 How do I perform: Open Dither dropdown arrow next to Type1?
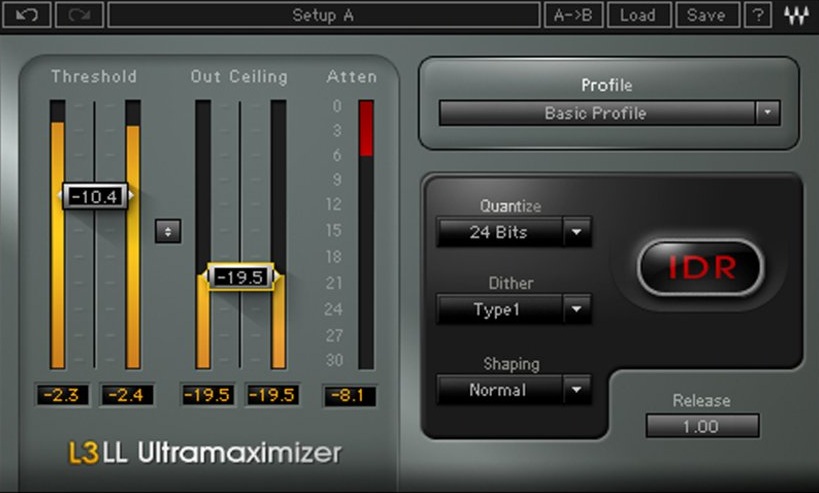[577, 309]
